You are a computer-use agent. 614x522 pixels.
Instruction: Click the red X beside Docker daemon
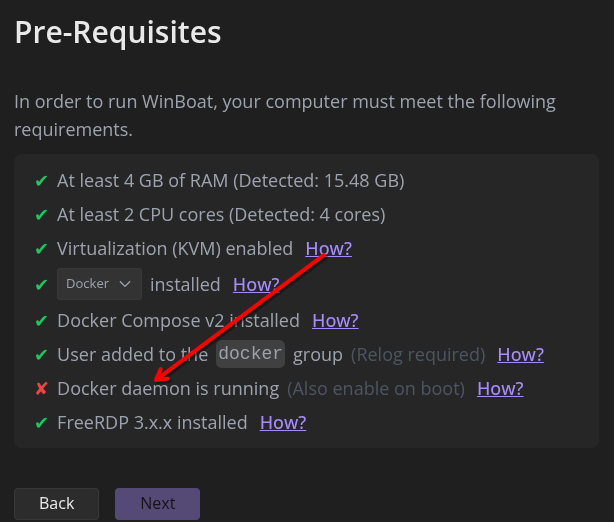point(41,389)
